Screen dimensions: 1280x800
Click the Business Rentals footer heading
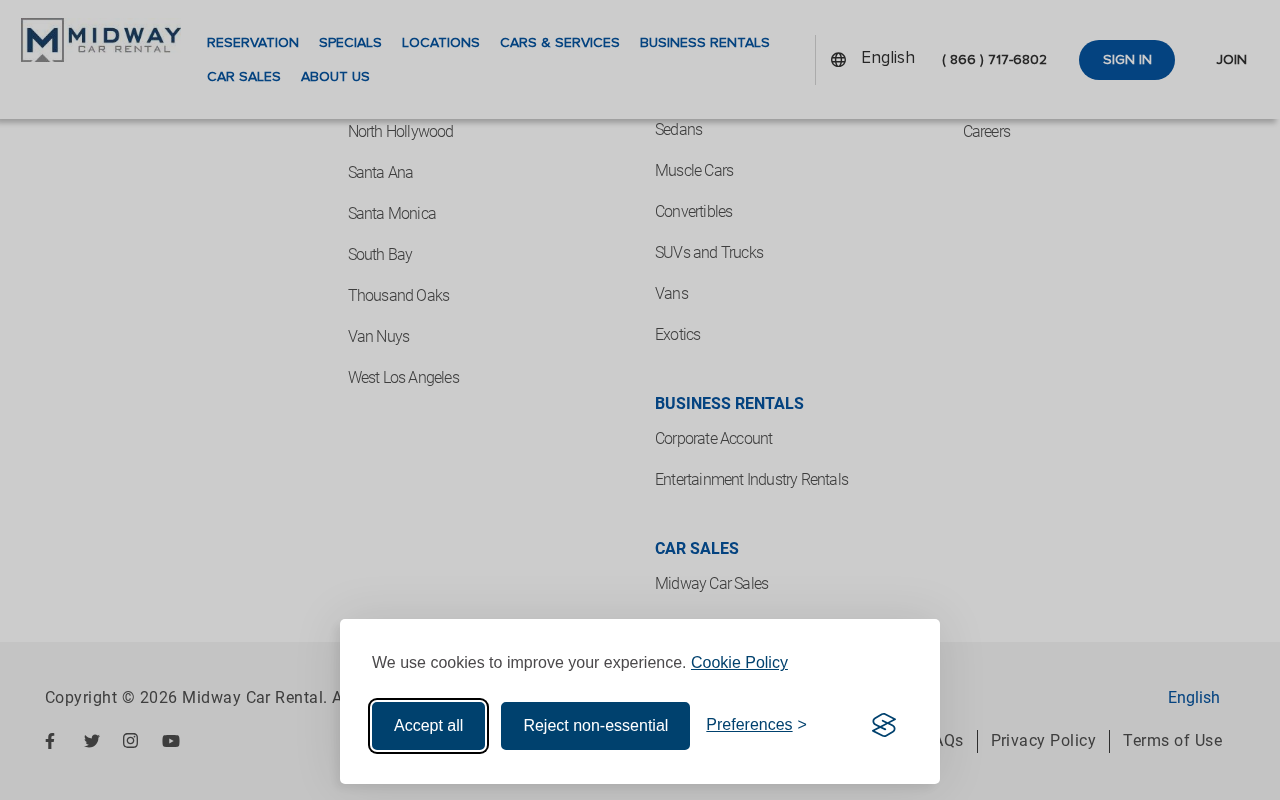point(729,404)
